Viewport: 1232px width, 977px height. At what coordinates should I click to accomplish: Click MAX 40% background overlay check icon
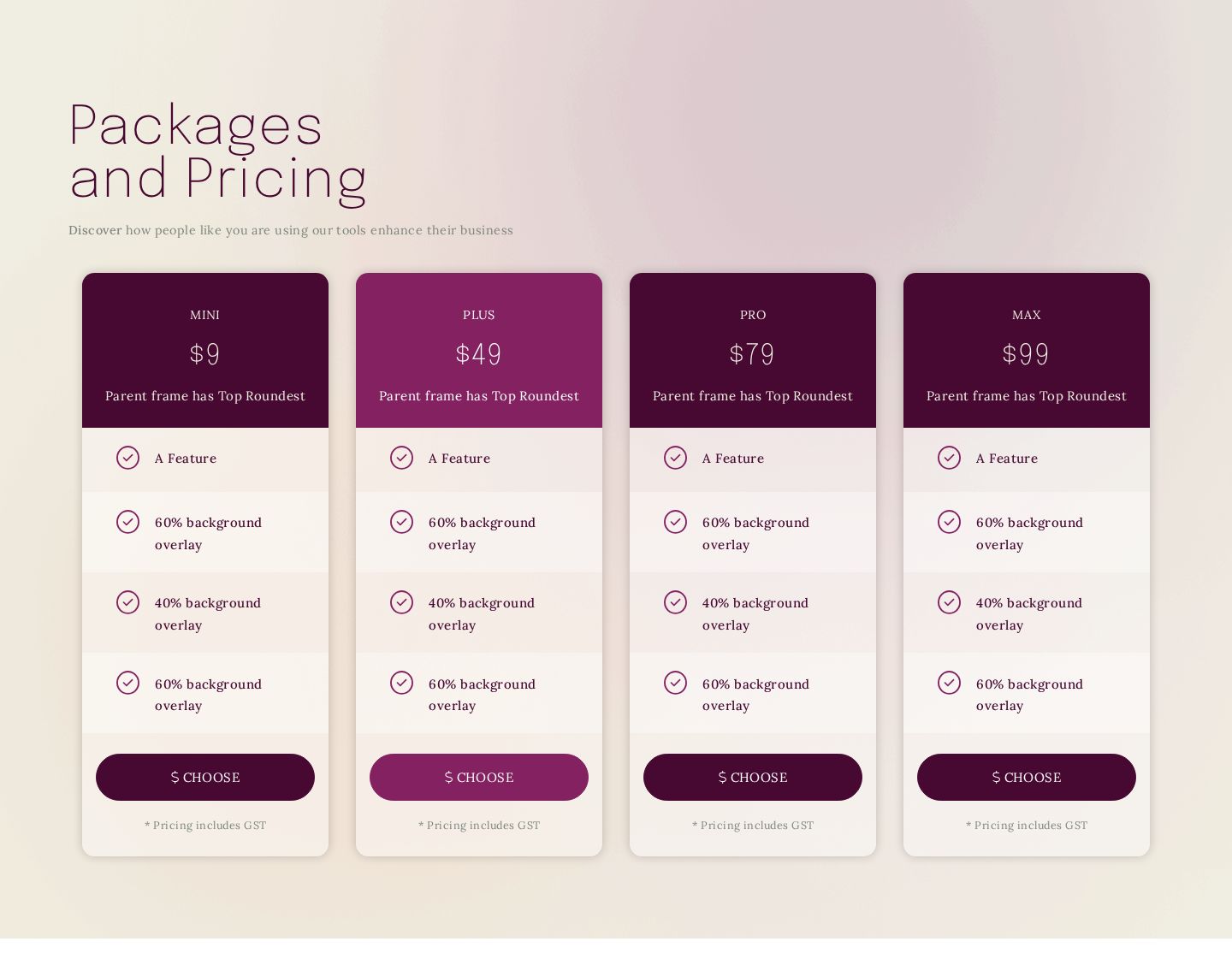[x=949, y=602]
